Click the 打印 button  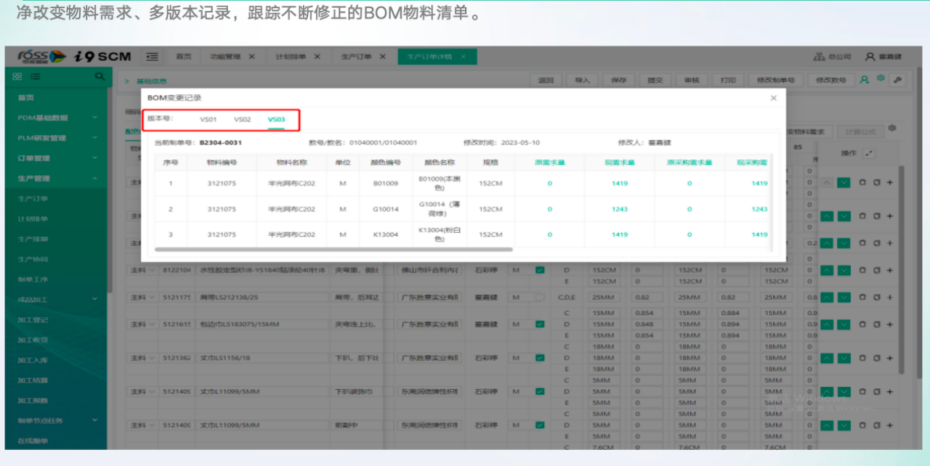(x=728, y=80)
